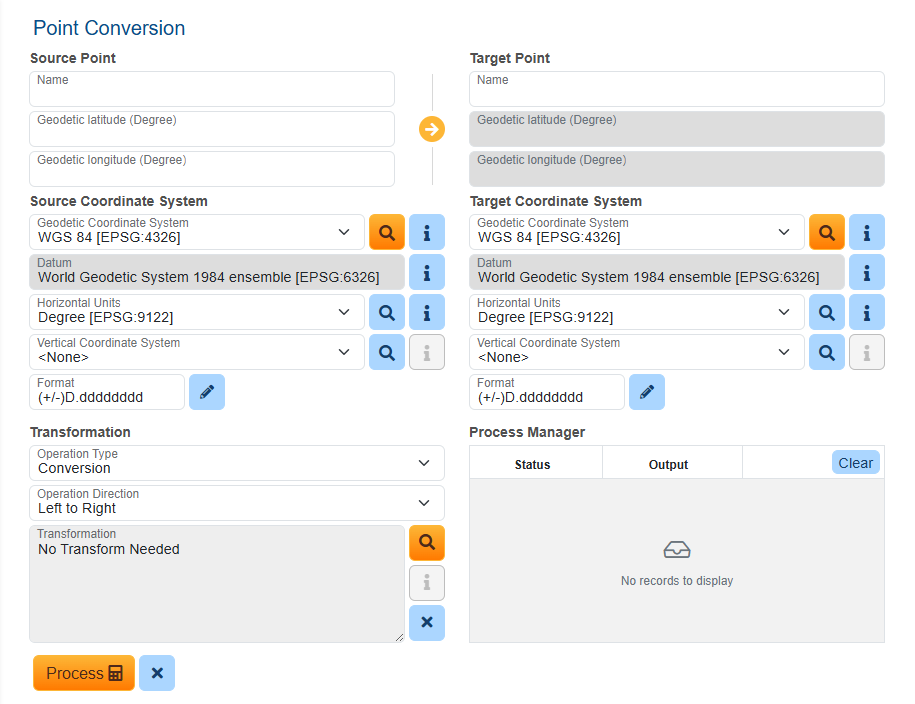Clear the Transformation with X button
Viewport: 915px width, 704px height.
point(427,622)
